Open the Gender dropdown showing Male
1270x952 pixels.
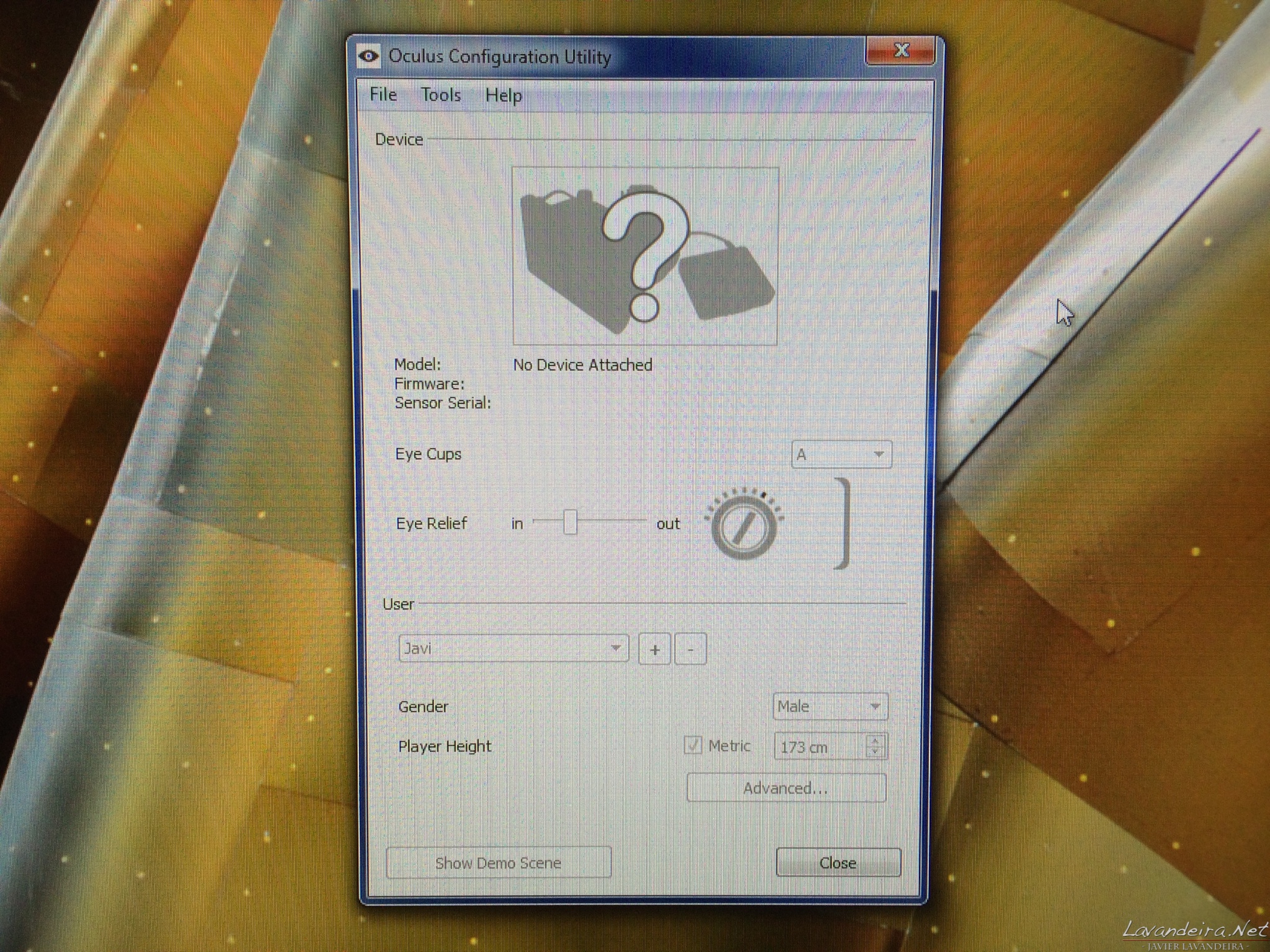830,707
